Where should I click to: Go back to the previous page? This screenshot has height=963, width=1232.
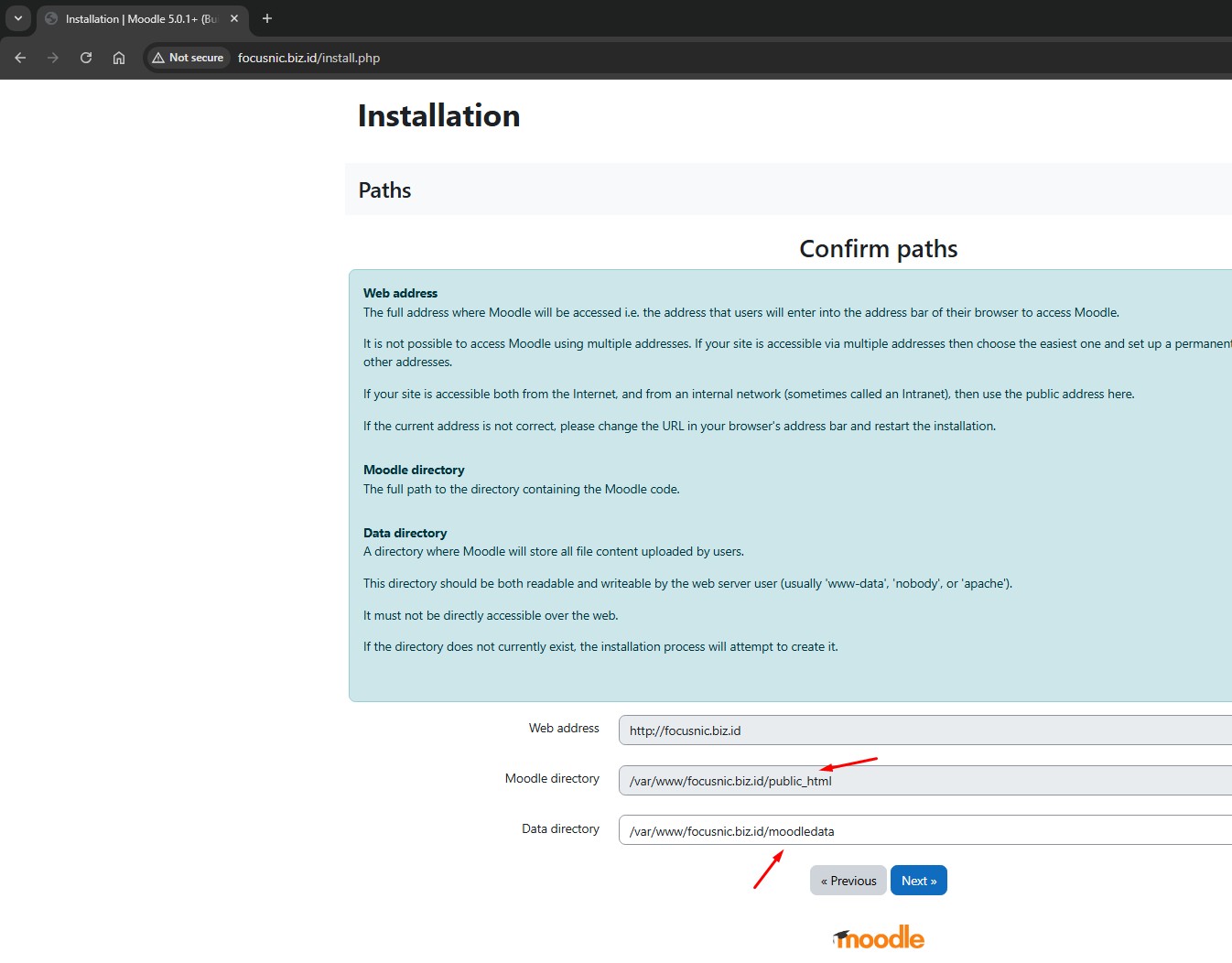(x=20, y=58)
